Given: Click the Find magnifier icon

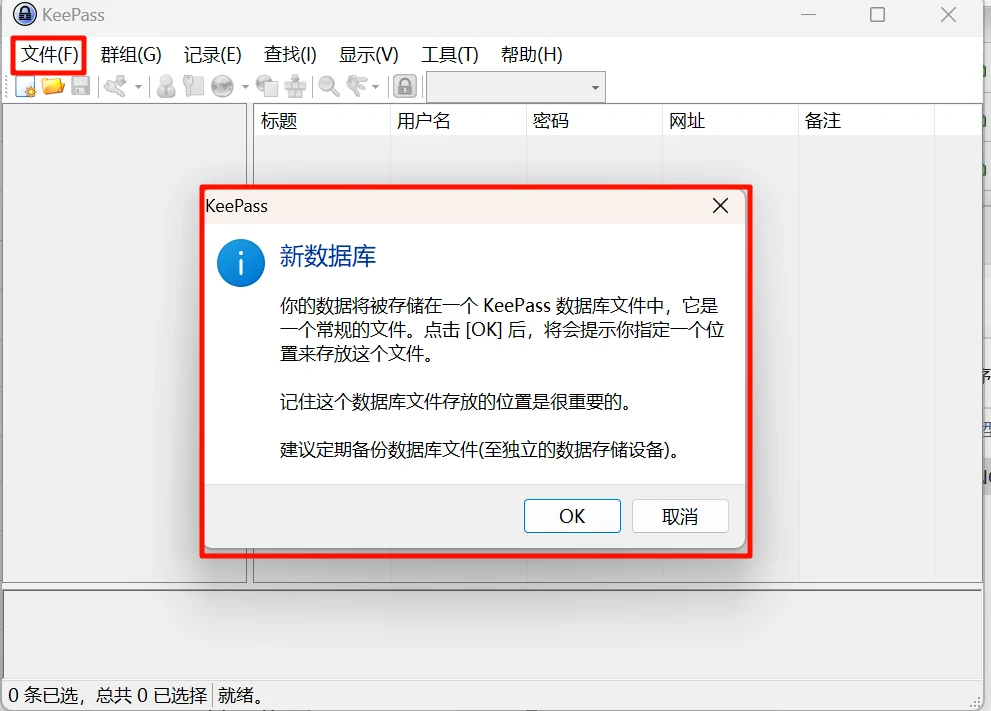Looking at the screenshot, I should click(329, 87).
